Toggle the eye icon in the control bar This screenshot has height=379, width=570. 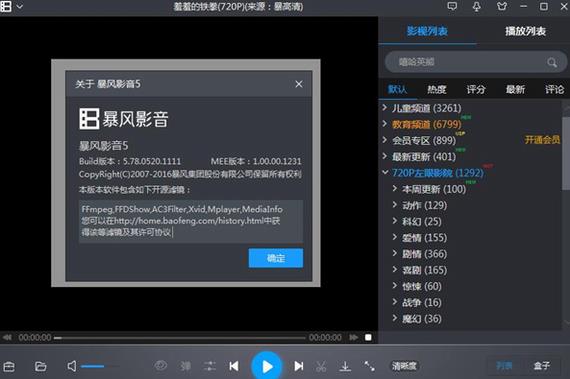[x=161, y=365]
